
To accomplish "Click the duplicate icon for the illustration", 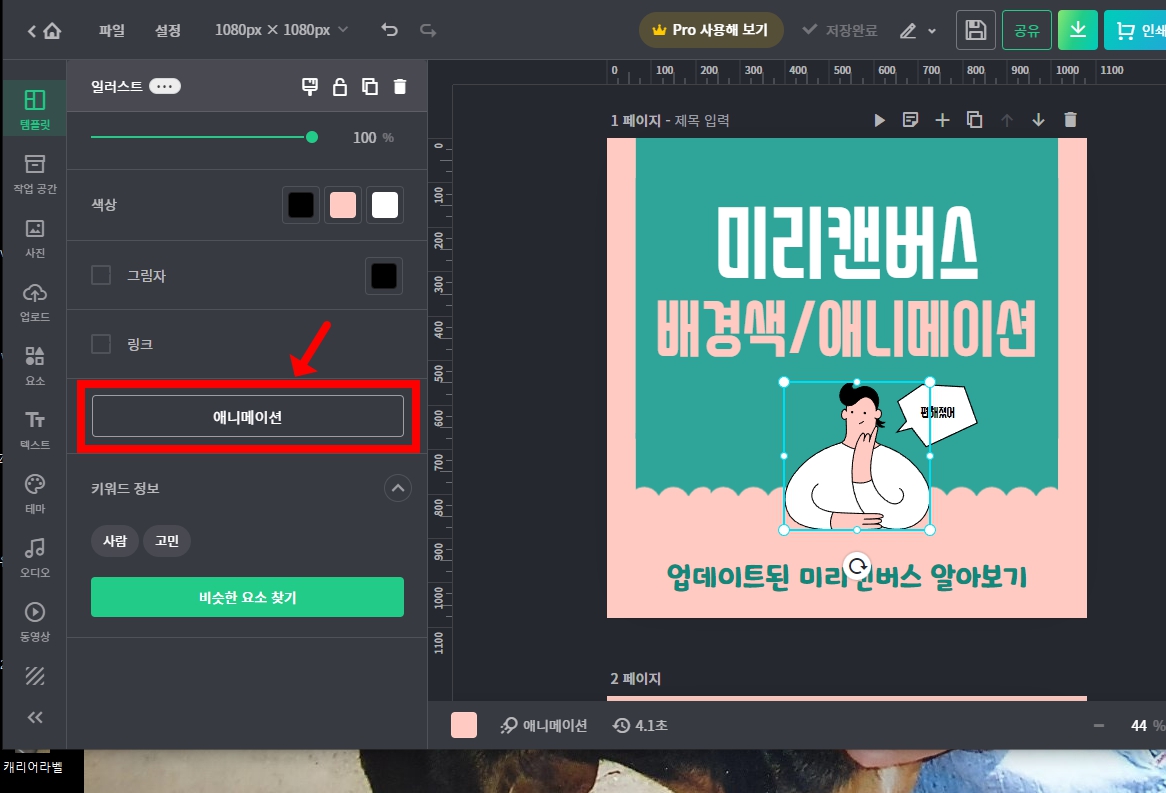I will pos(370,86).
